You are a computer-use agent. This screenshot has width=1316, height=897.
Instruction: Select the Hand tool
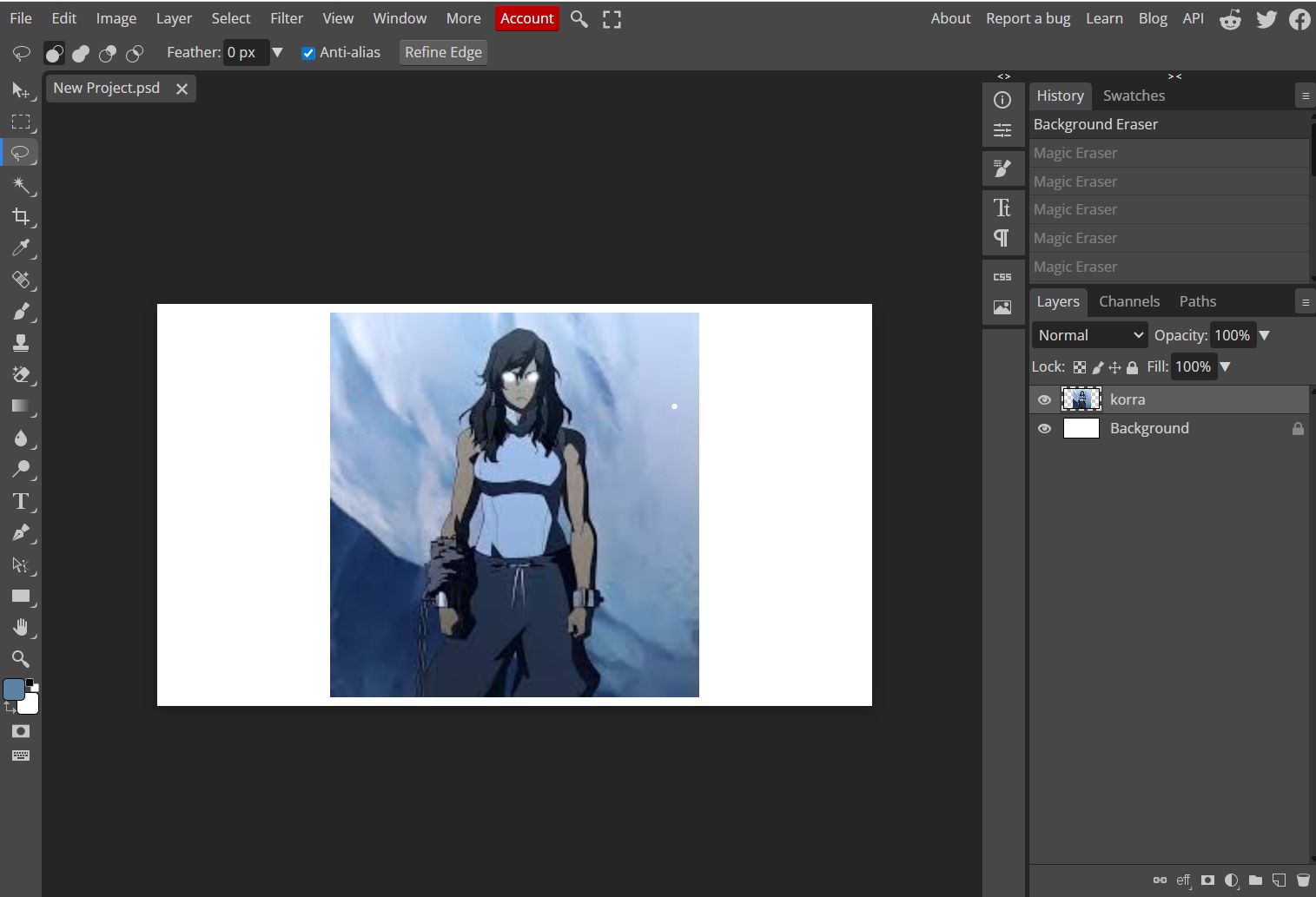(21, 627)
